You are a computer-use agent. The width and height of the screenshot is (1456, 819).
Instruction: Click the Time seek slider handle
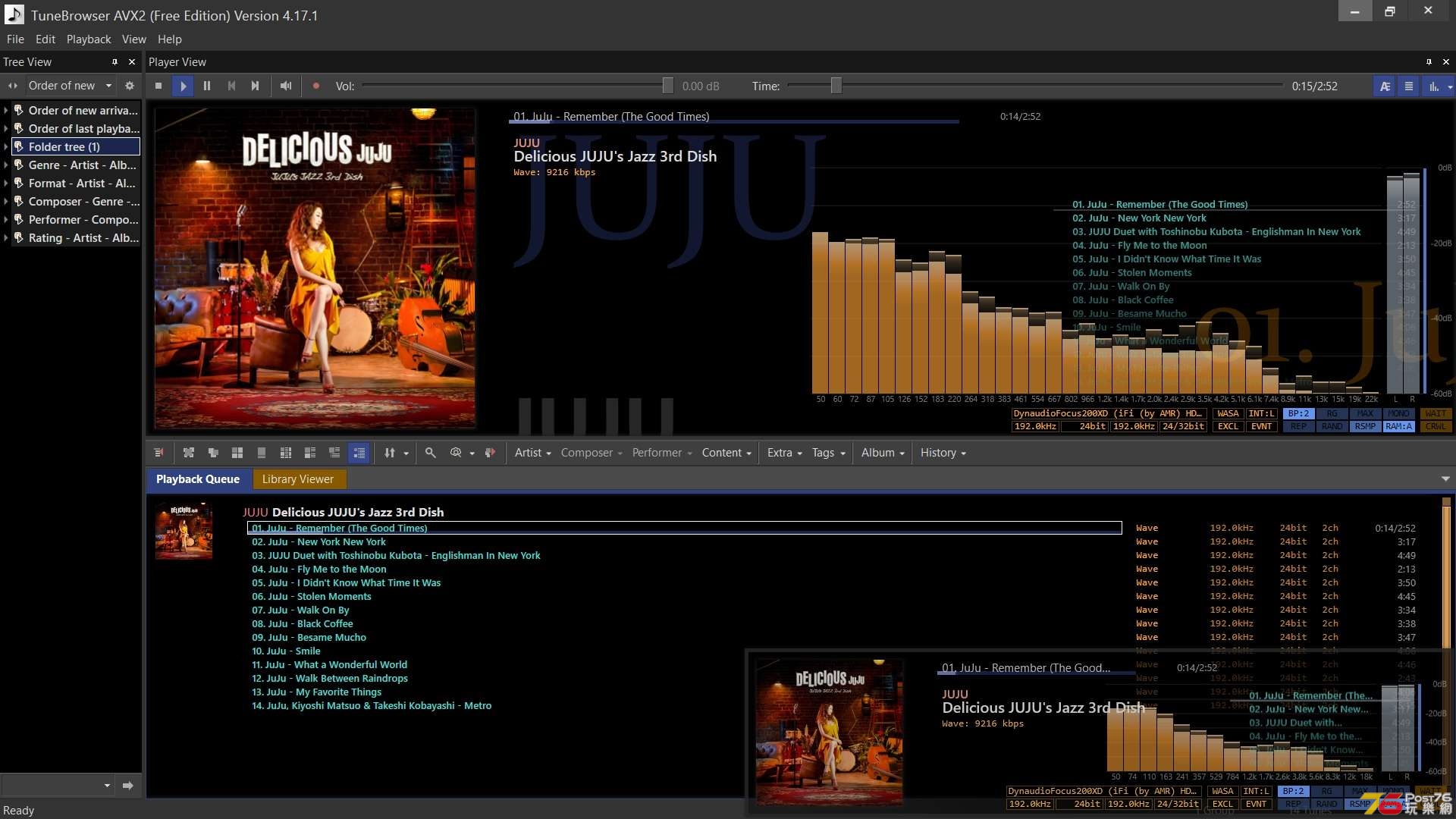click(x=836, y=86)
